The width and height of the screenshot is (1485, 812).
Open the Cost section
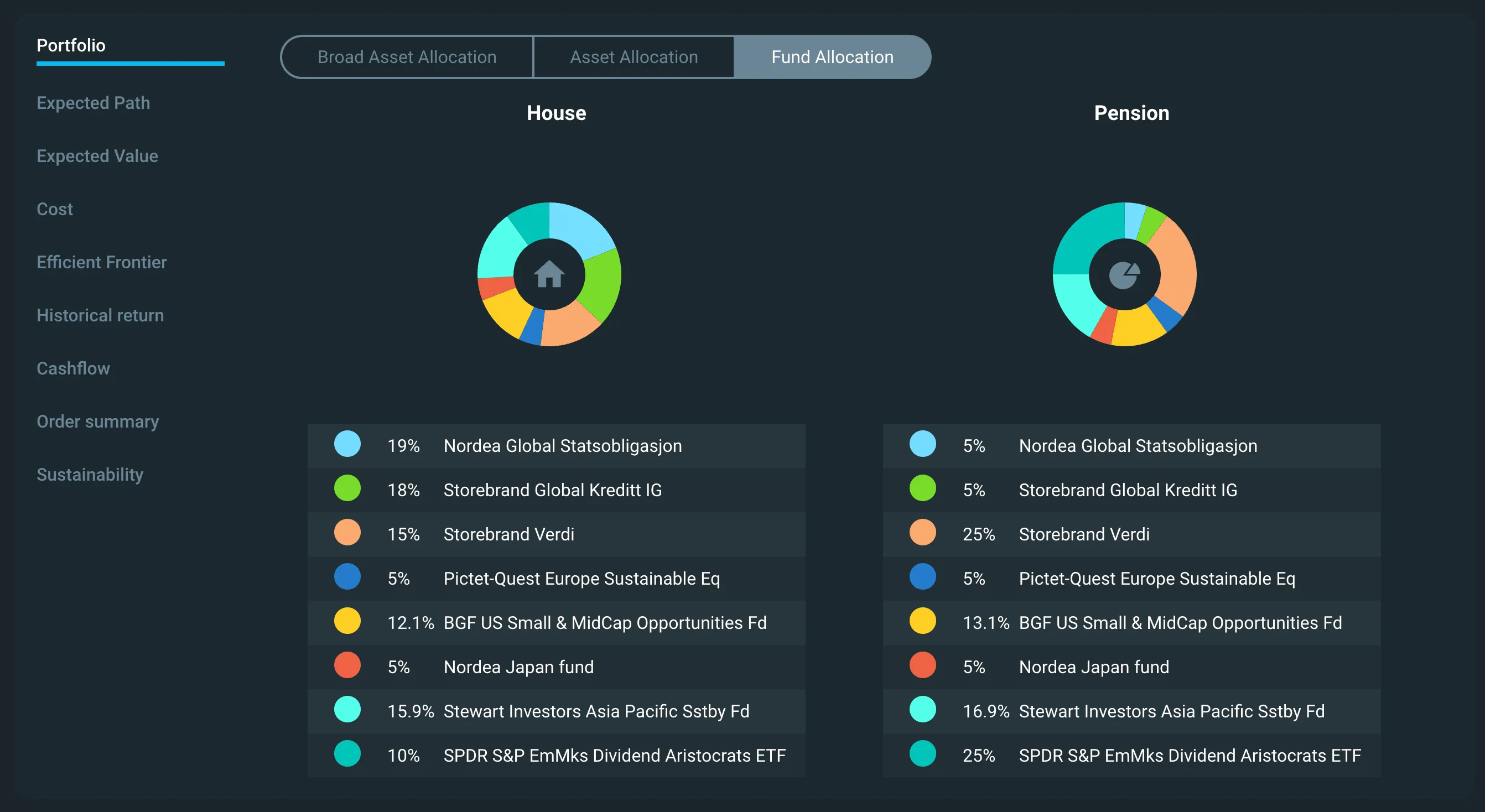click(x=55, y=209)
